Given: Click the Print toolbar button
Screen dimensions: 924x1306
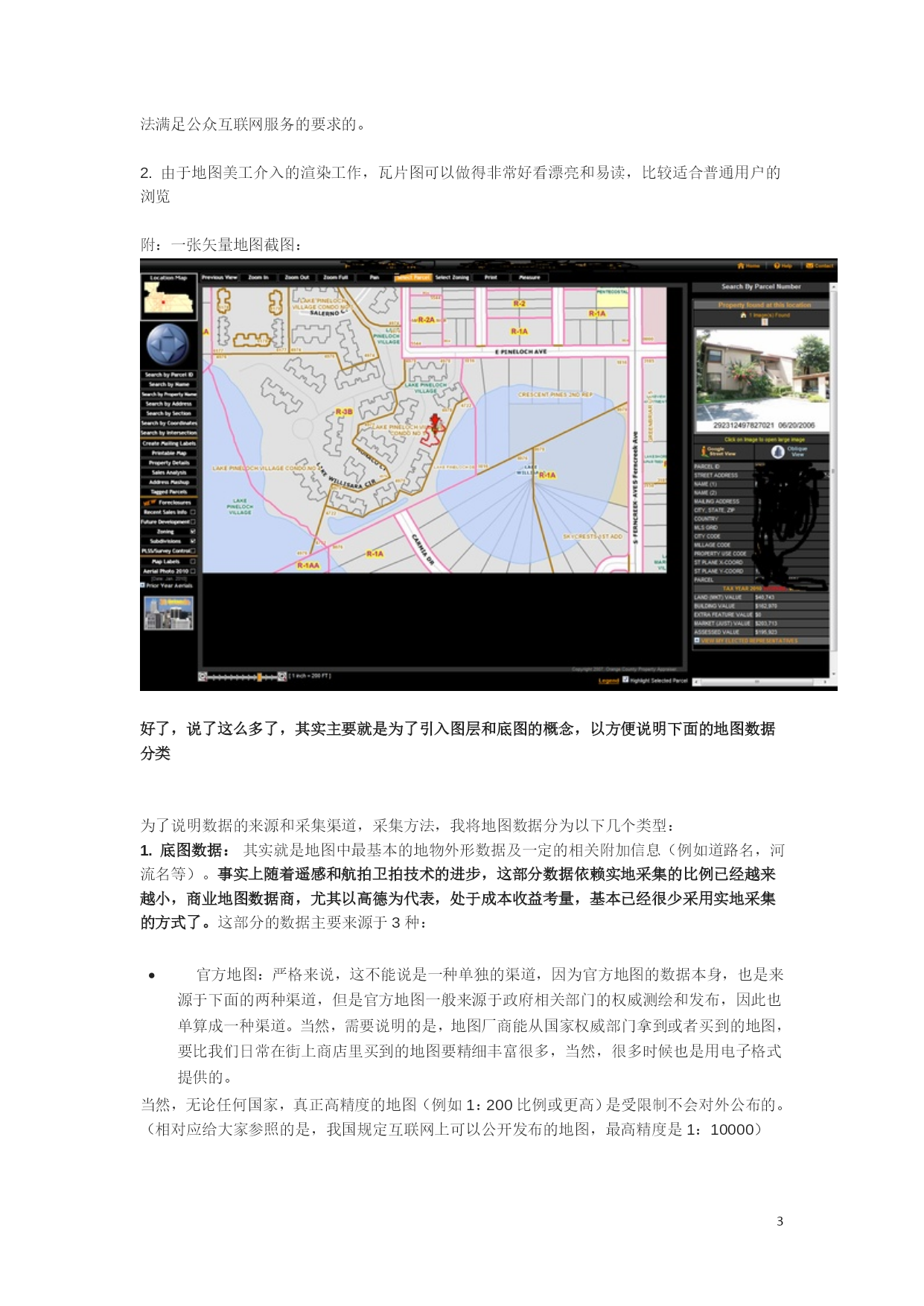Looking at the screenshot, I should [491, 278].
